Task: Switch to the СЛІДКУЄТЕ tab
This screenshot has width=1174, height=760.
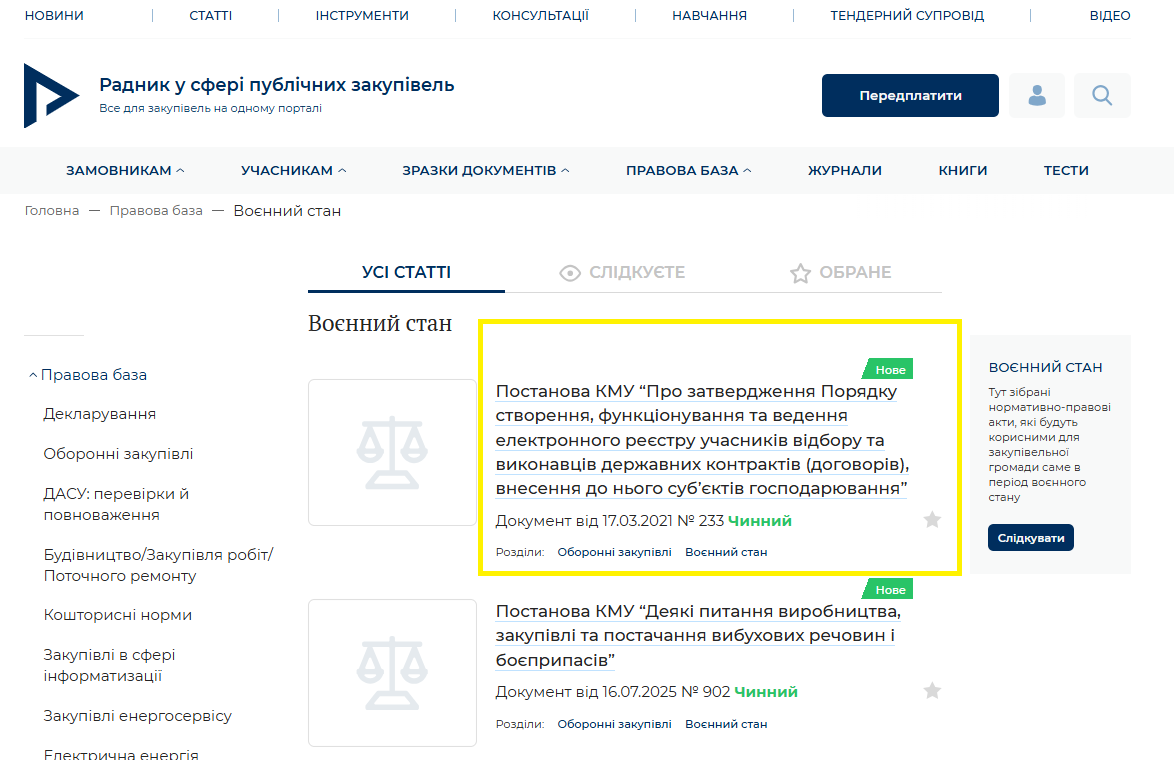Action: 622,273
